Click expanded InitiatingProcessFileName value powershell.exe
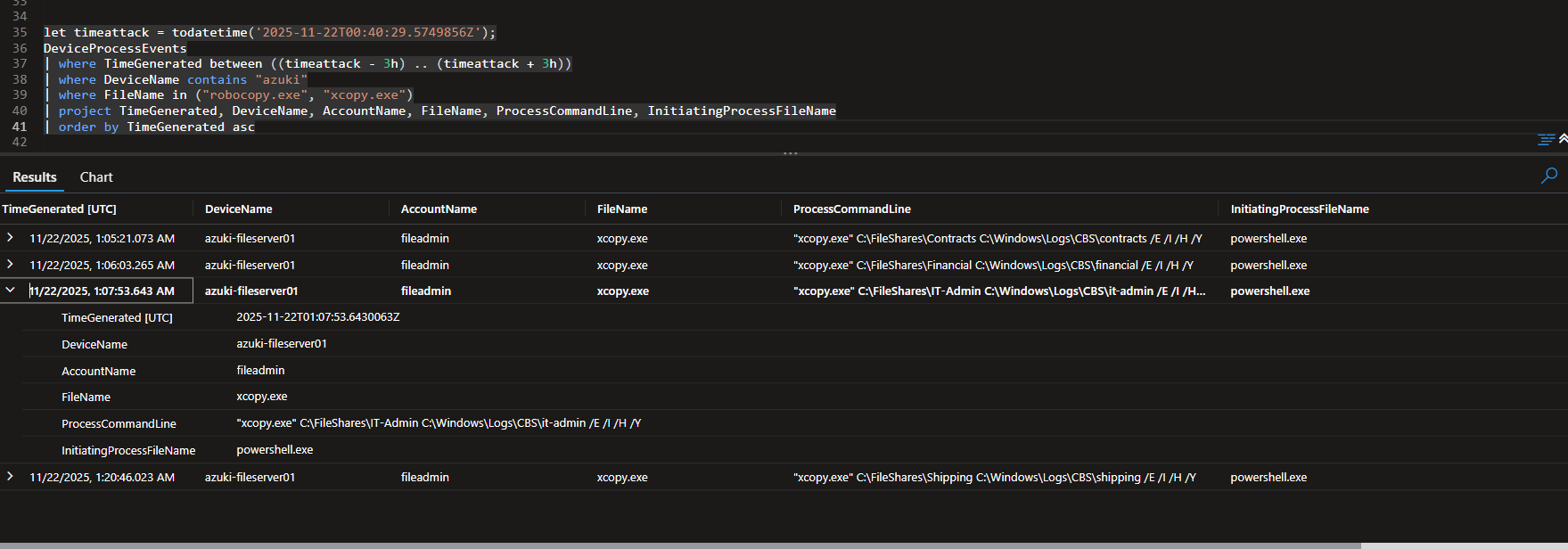This screenshot has height=549, width=1568. point(275,449)
